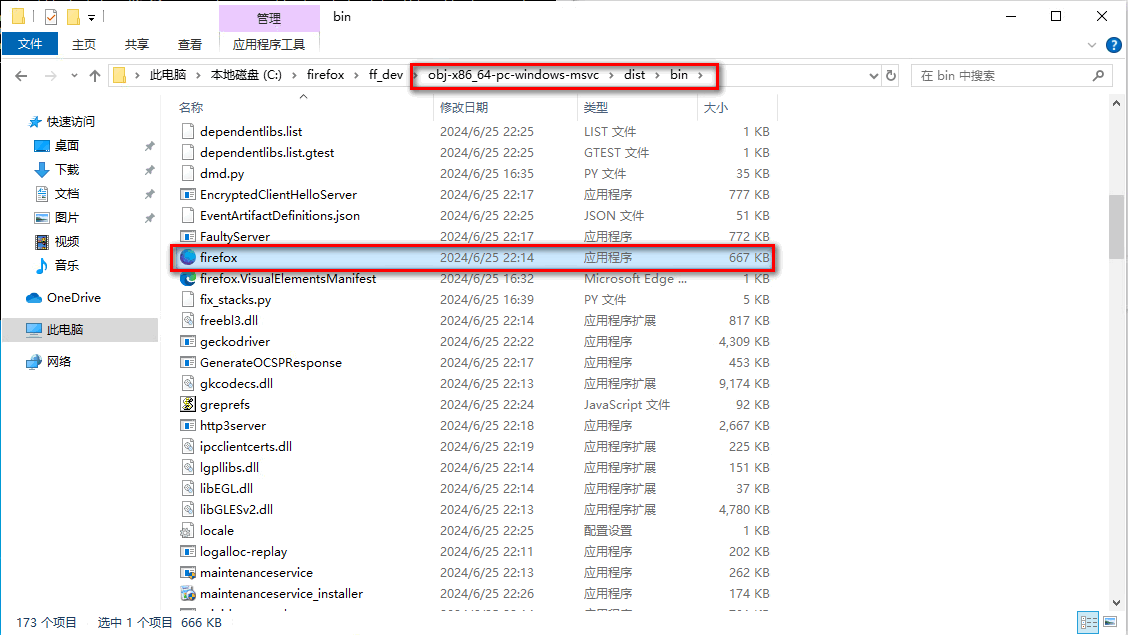Image resolution: width=1128 pixels, height=635 pixels.
Task: Open 视频 in the navigation pane
Action: (x=67, y=242)
